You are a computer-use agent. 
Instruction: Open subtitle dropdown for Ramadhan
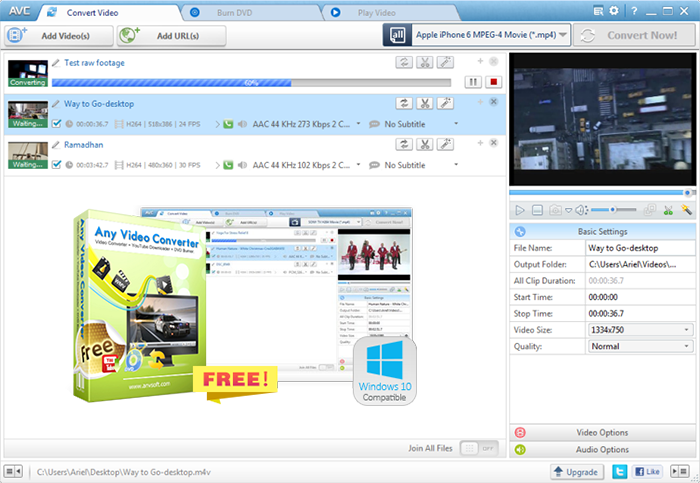point(456,165)
